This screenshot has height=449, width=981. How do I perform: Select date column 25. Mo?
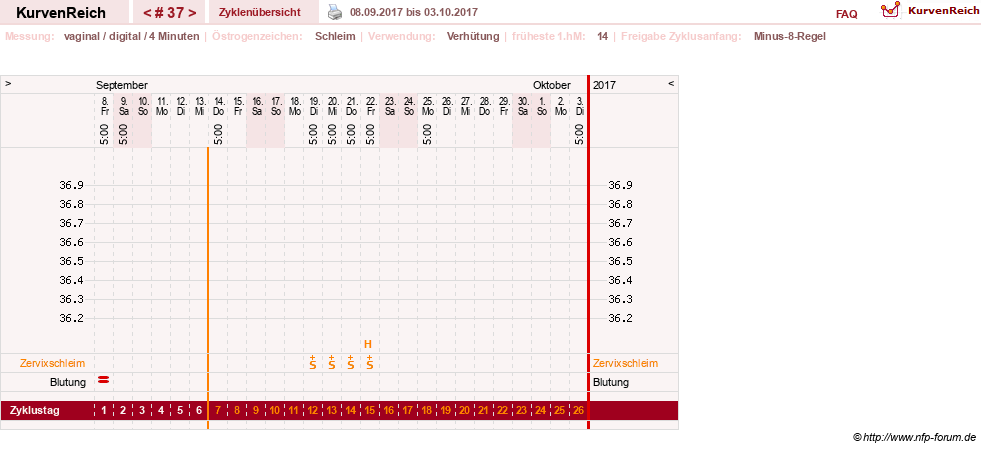point(428,106)
